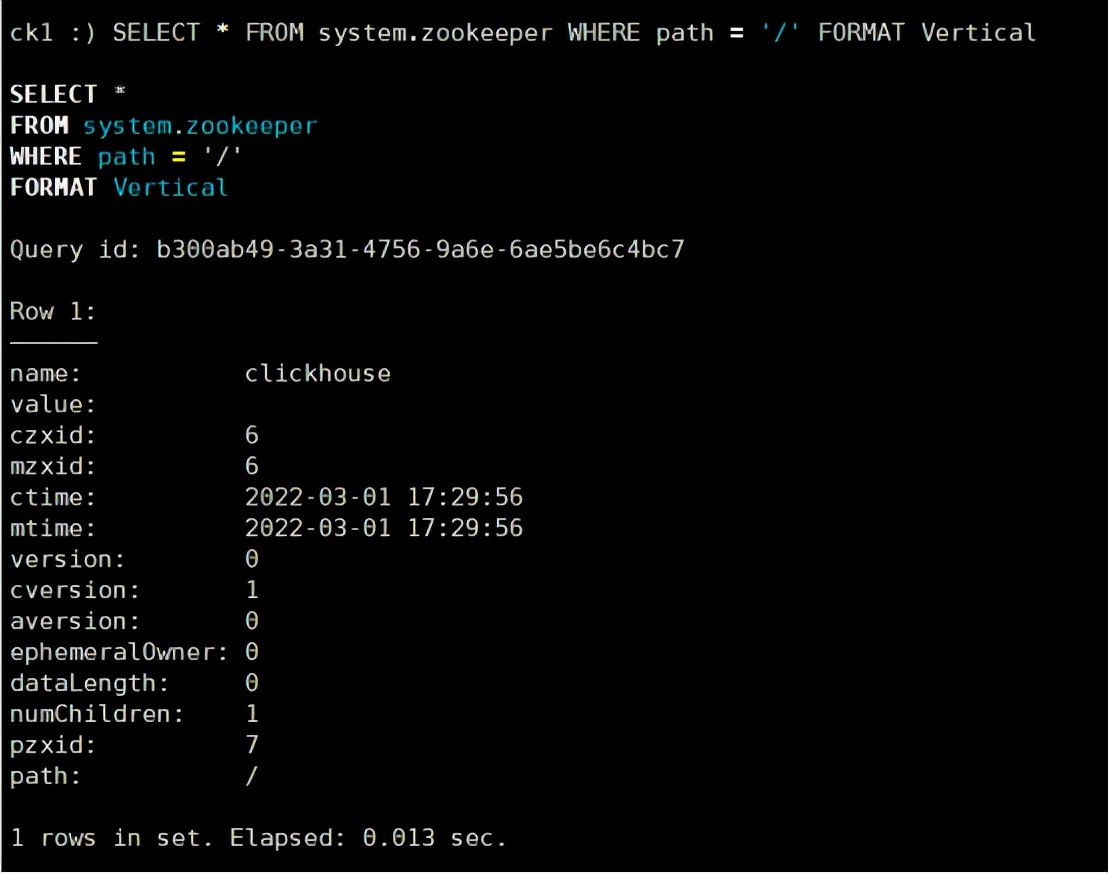Click the pzxid value 7
The width and height of the screenshot is (1108, 874).
coord(251,746)
